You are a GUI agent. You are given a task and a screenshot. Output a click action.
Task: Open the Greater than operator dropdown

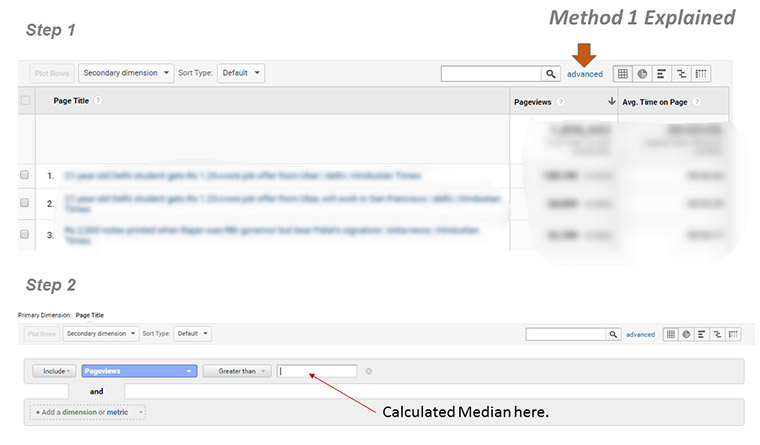click(x=237, y=371)
